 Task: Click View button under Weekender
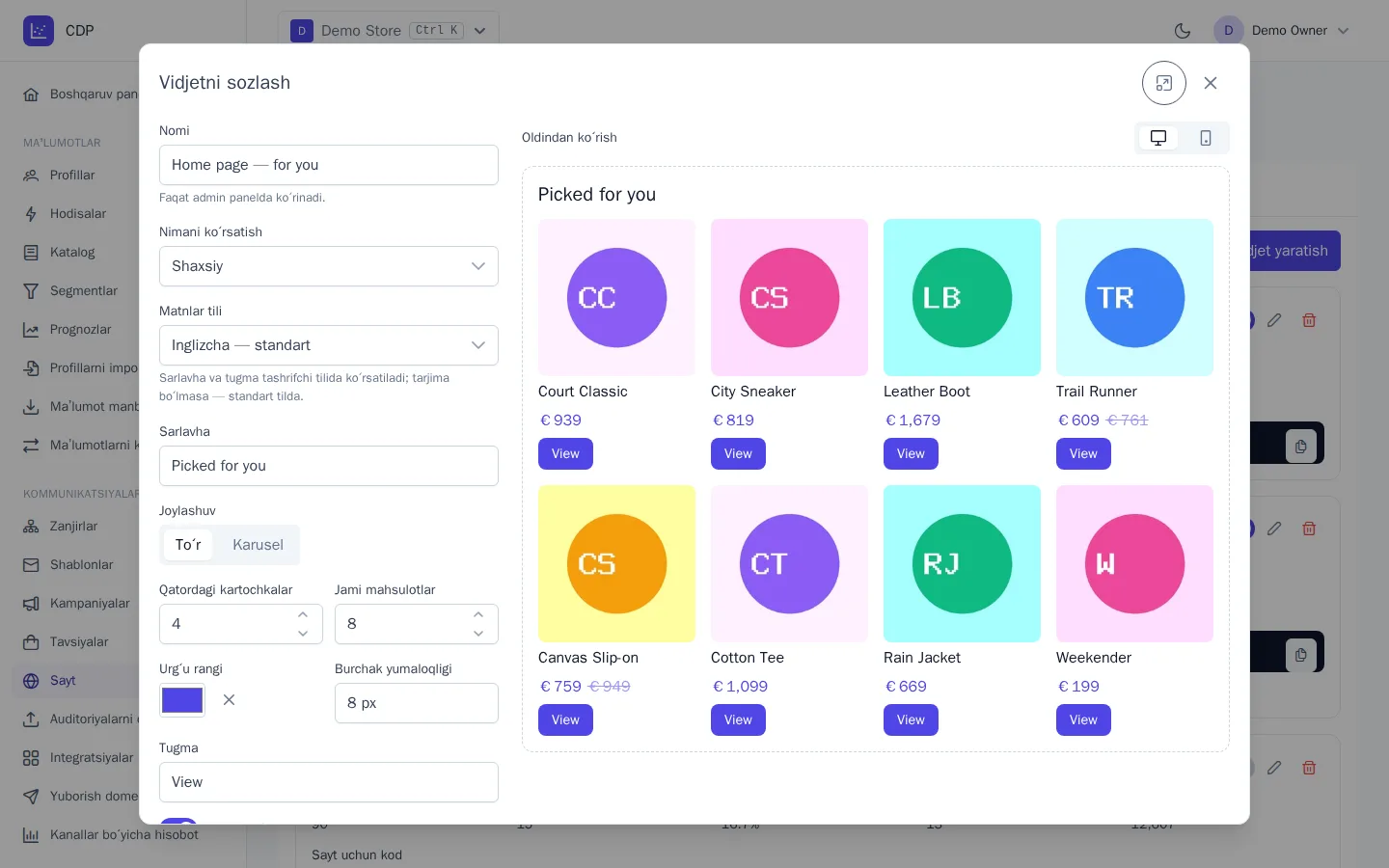coord(1083,720)
